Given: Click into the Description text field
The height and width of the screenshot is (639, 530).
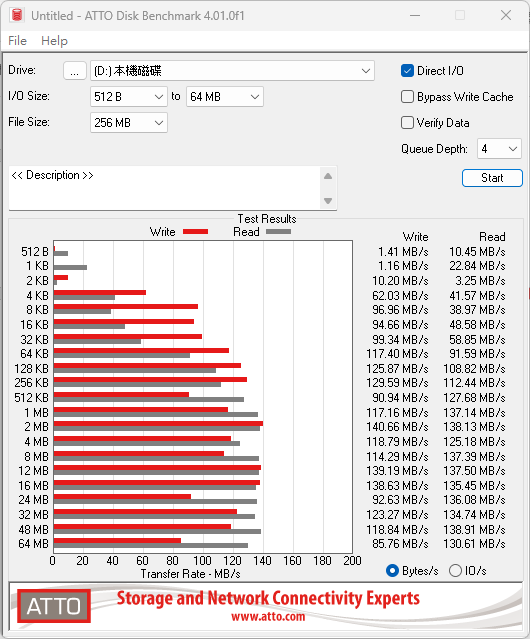Looking at the screenshot, I should coord(165,188).
